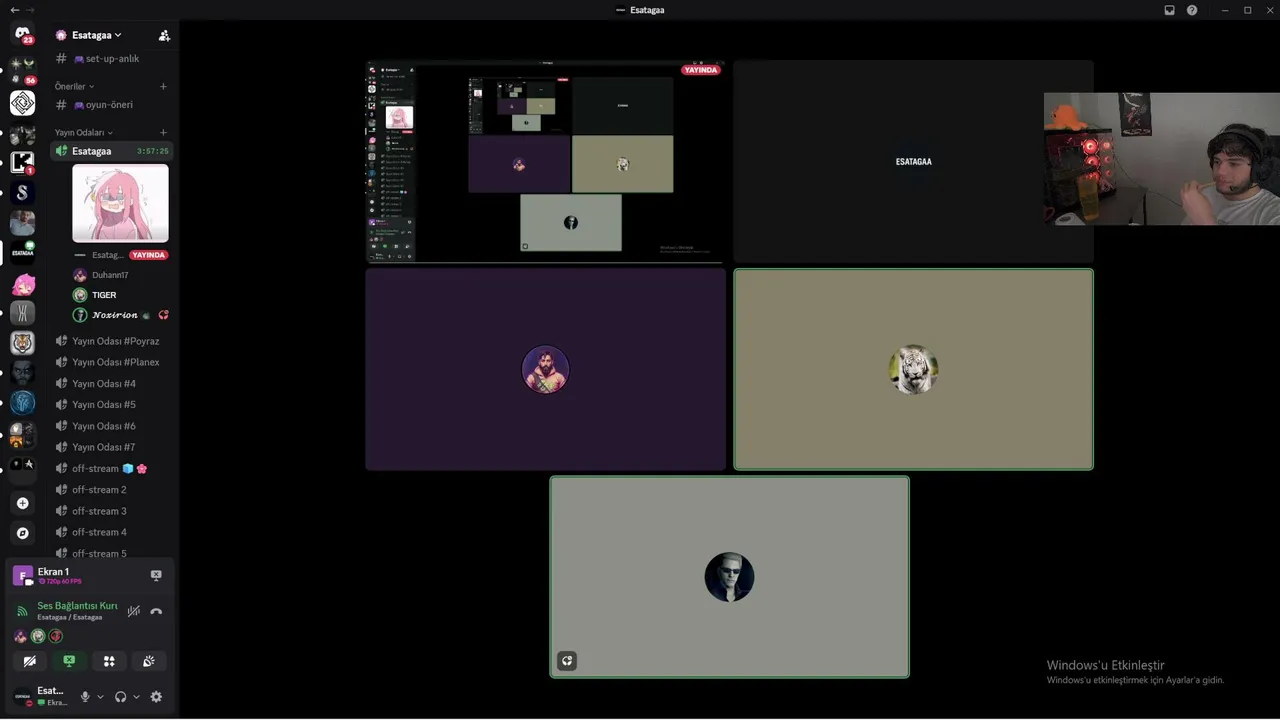Screen dimensions: 1280x720
Task: Join the off-stream 2 voice channel
Action: click(x=112, y=490)
